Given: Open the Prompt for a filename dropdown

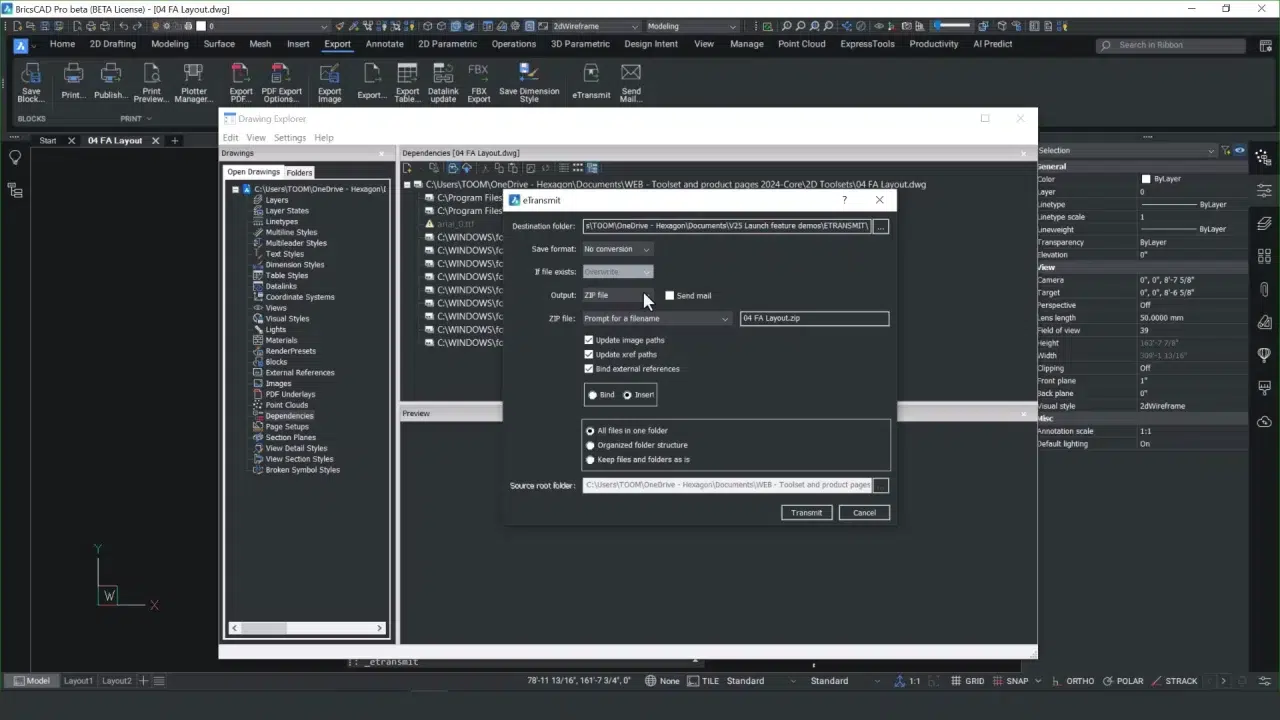Looking at the screenshot, I should click(x=656, y=319).
